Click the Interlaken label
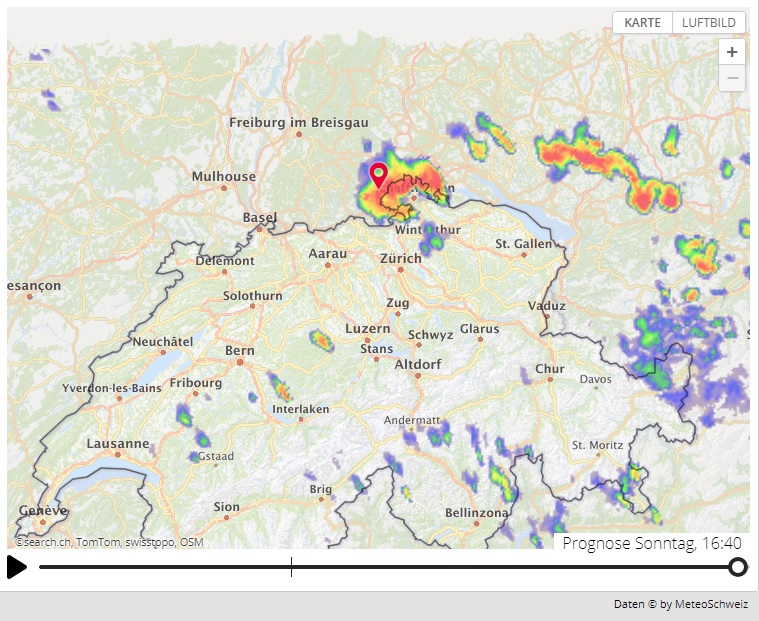 click(x=301, y=409)
